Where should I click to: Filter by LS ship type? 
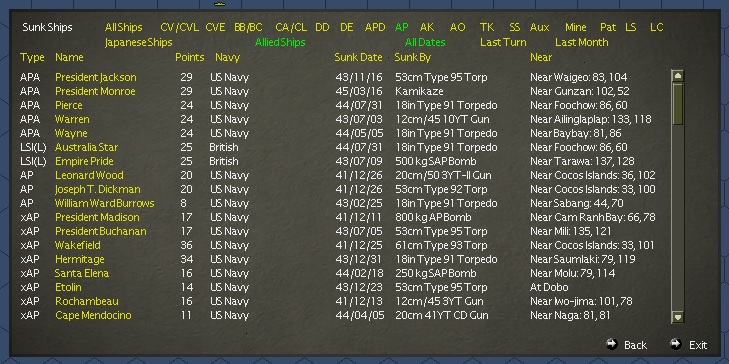tap(631, 27)
